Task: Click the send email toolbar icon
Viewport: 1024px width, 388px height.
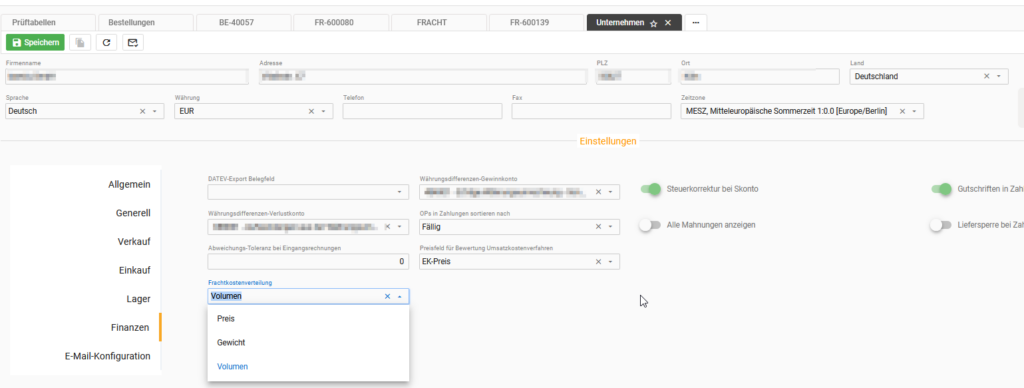Action: point(133,42)
